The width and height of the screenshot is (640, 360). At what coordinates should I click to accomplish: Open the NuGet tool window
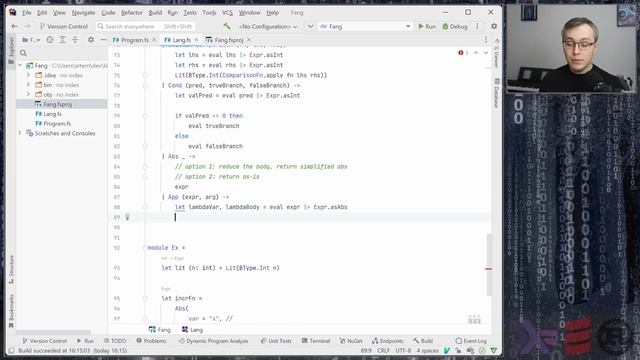click(351, 341)
